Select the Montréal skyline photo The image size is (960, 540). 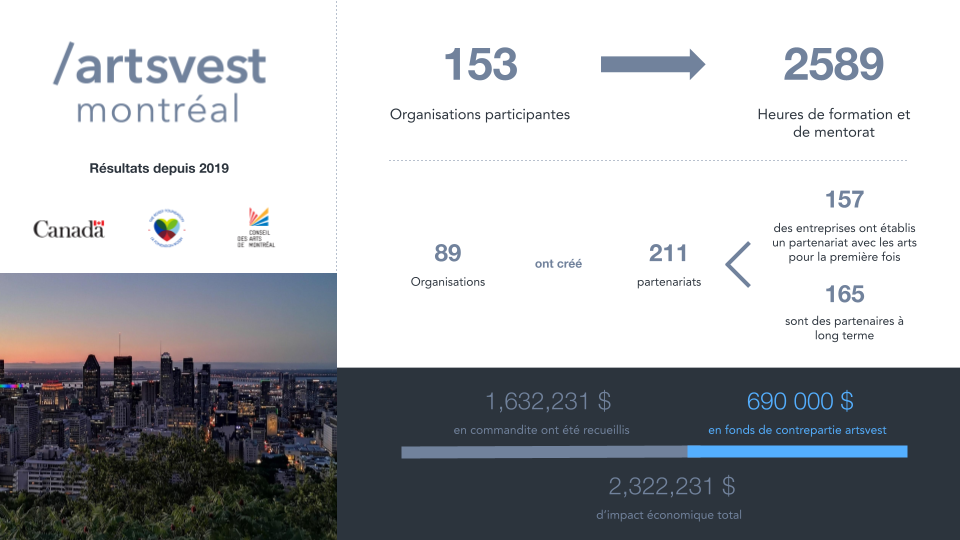[x=168, y=406]
